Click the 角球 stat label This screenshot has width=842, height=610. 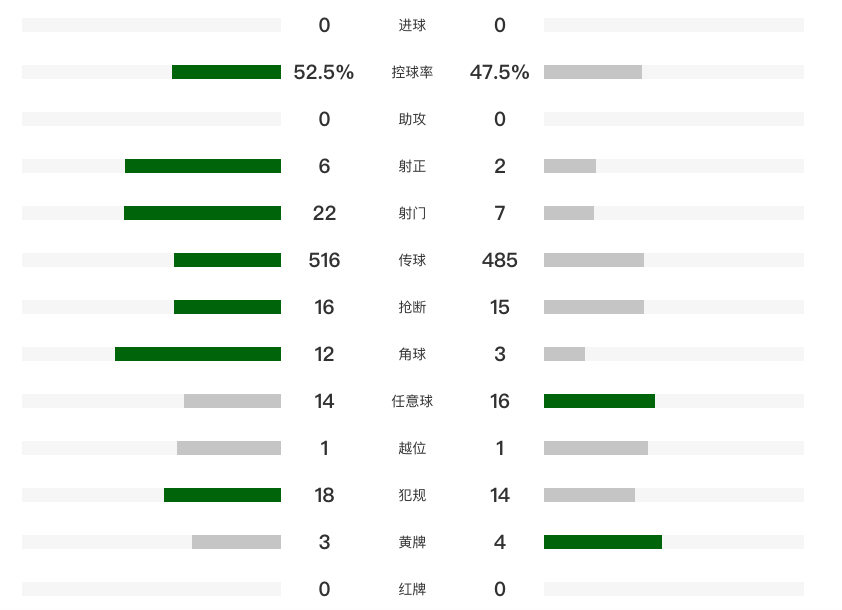click(412, 354)
